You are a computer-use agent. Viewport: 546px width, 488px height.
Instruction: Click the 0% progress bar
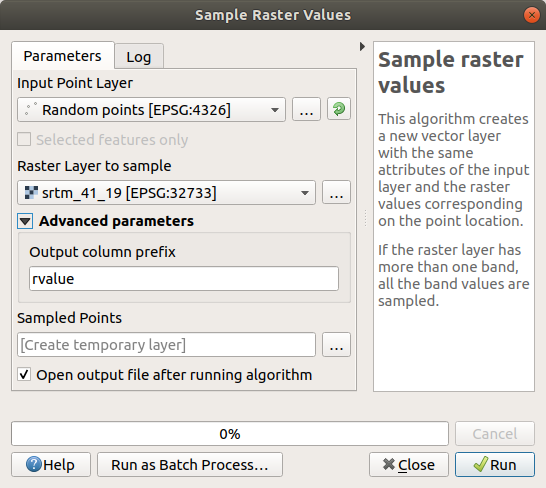[230, 434]
